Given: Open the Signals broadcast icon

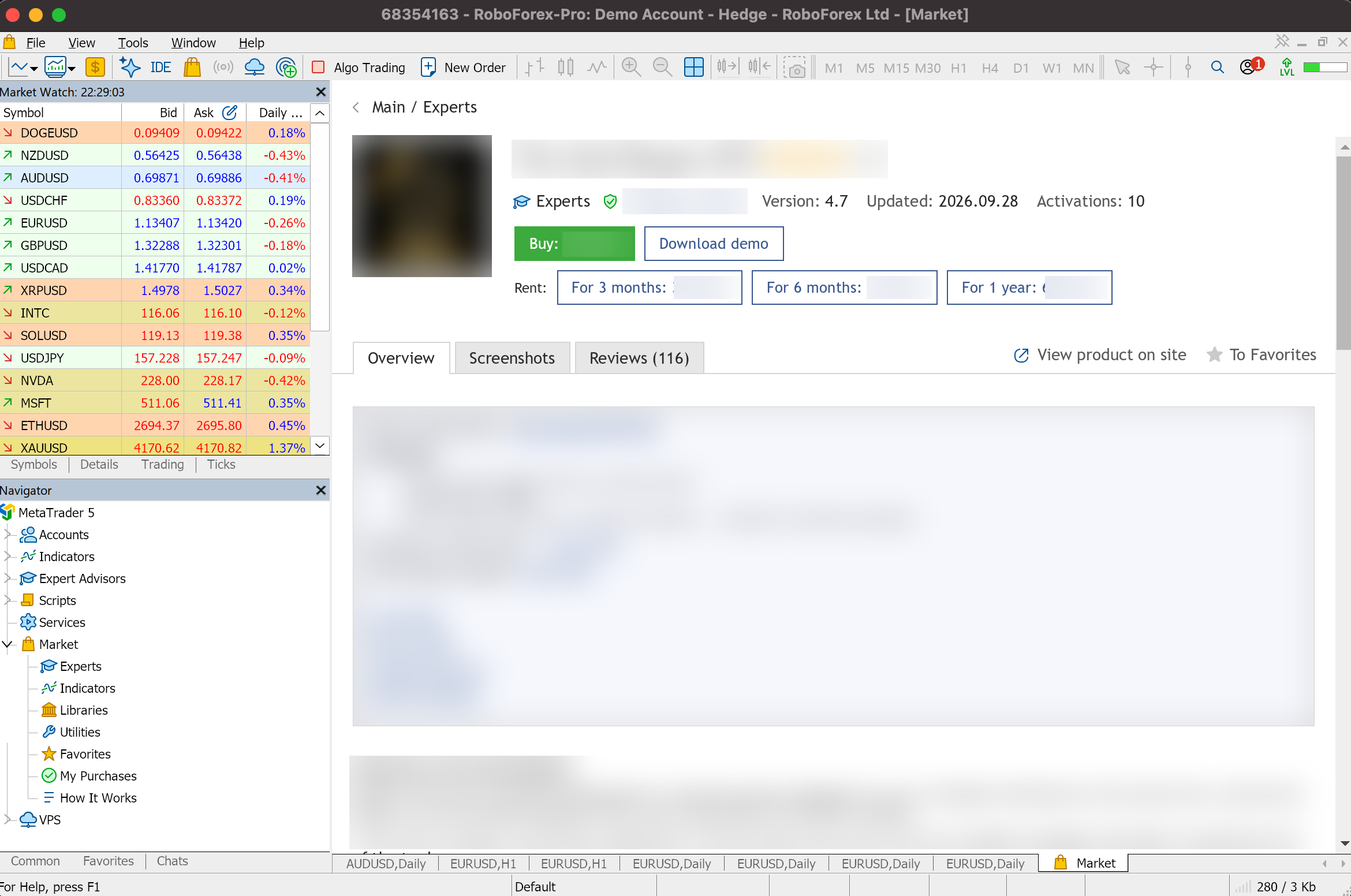Looking at the screenshot, I should (x=223, y=68).
